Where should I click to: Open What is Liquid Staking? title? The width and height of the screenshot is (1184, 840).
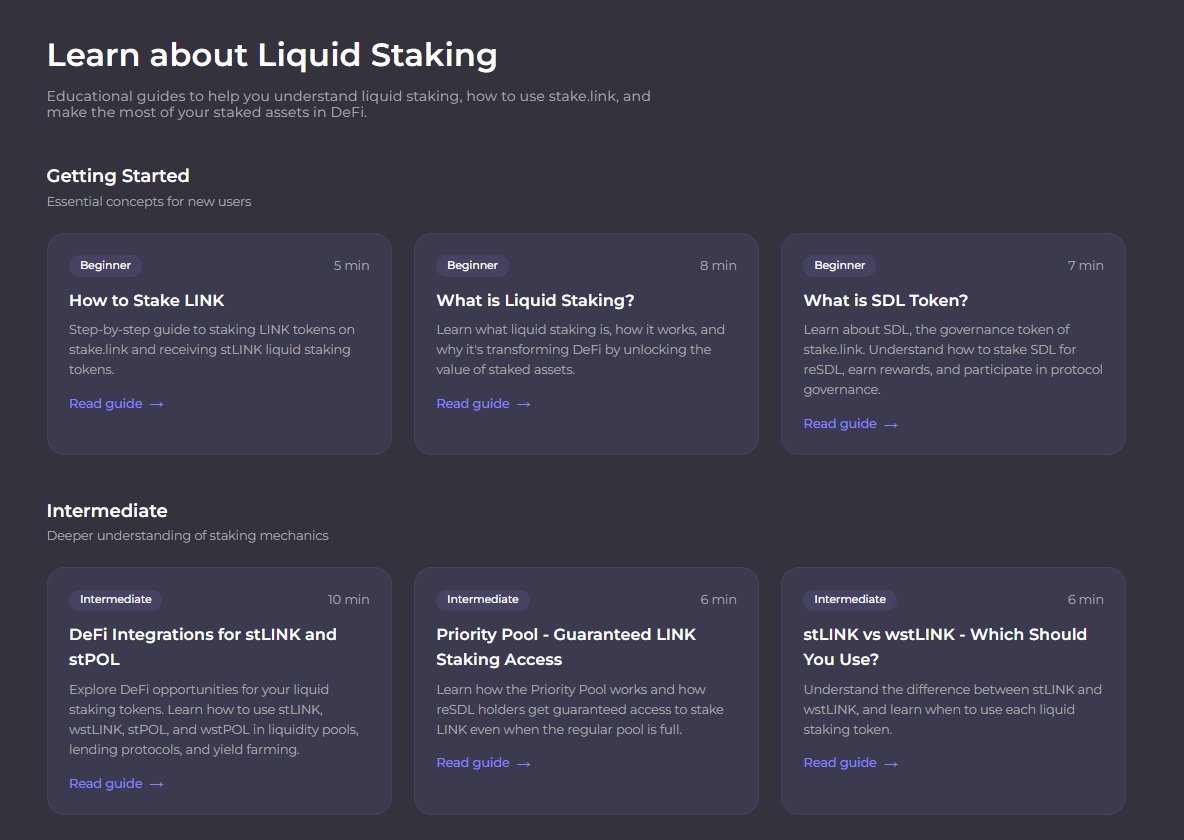[x=535, y=300]
